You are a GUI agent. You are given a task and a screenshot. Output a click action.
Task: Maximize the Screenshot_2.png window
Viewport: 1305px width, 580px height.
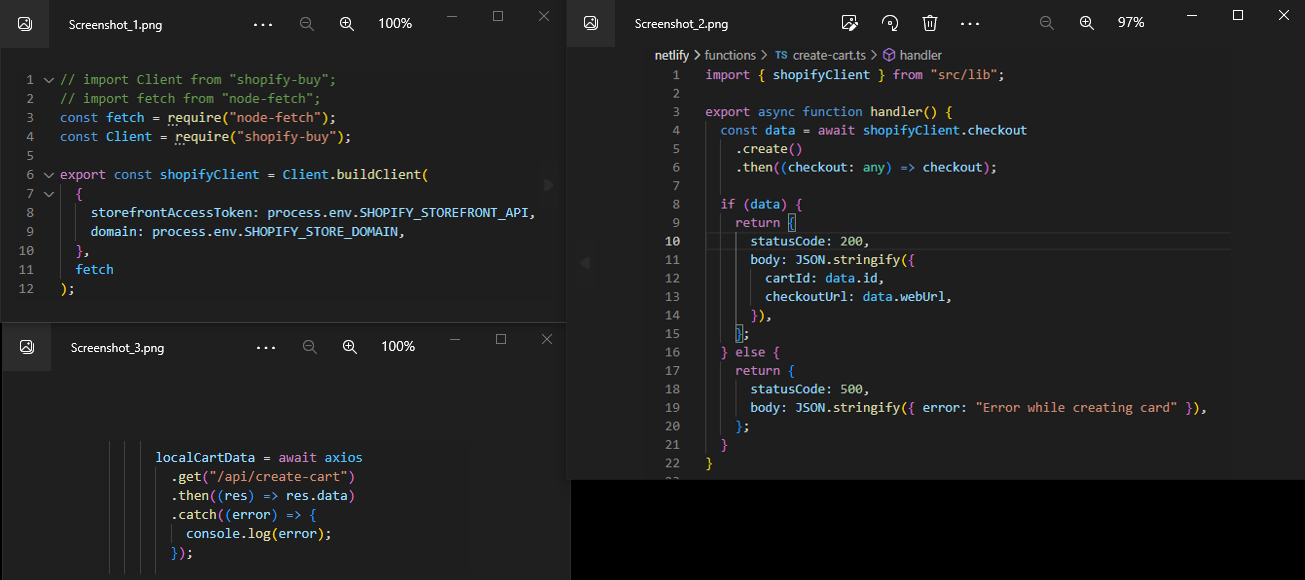(1238, 15)
